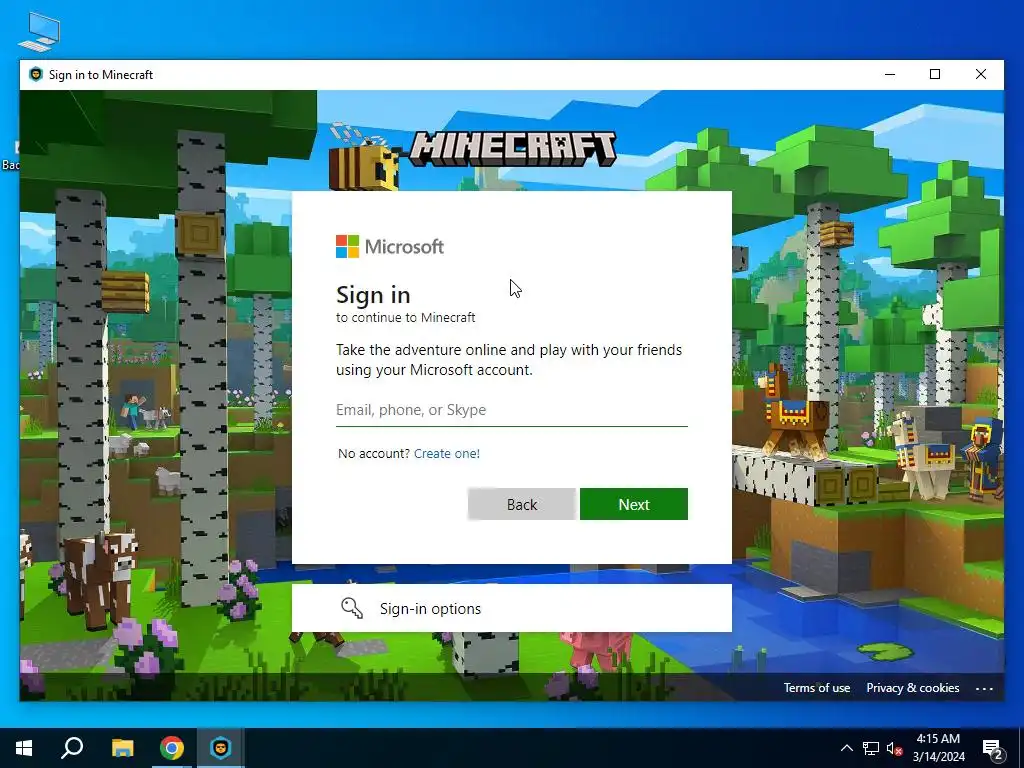The width and height of the screenshot is (1024, 768).
Task: Select the This PC desktop icon
Action: coord(39,31)
